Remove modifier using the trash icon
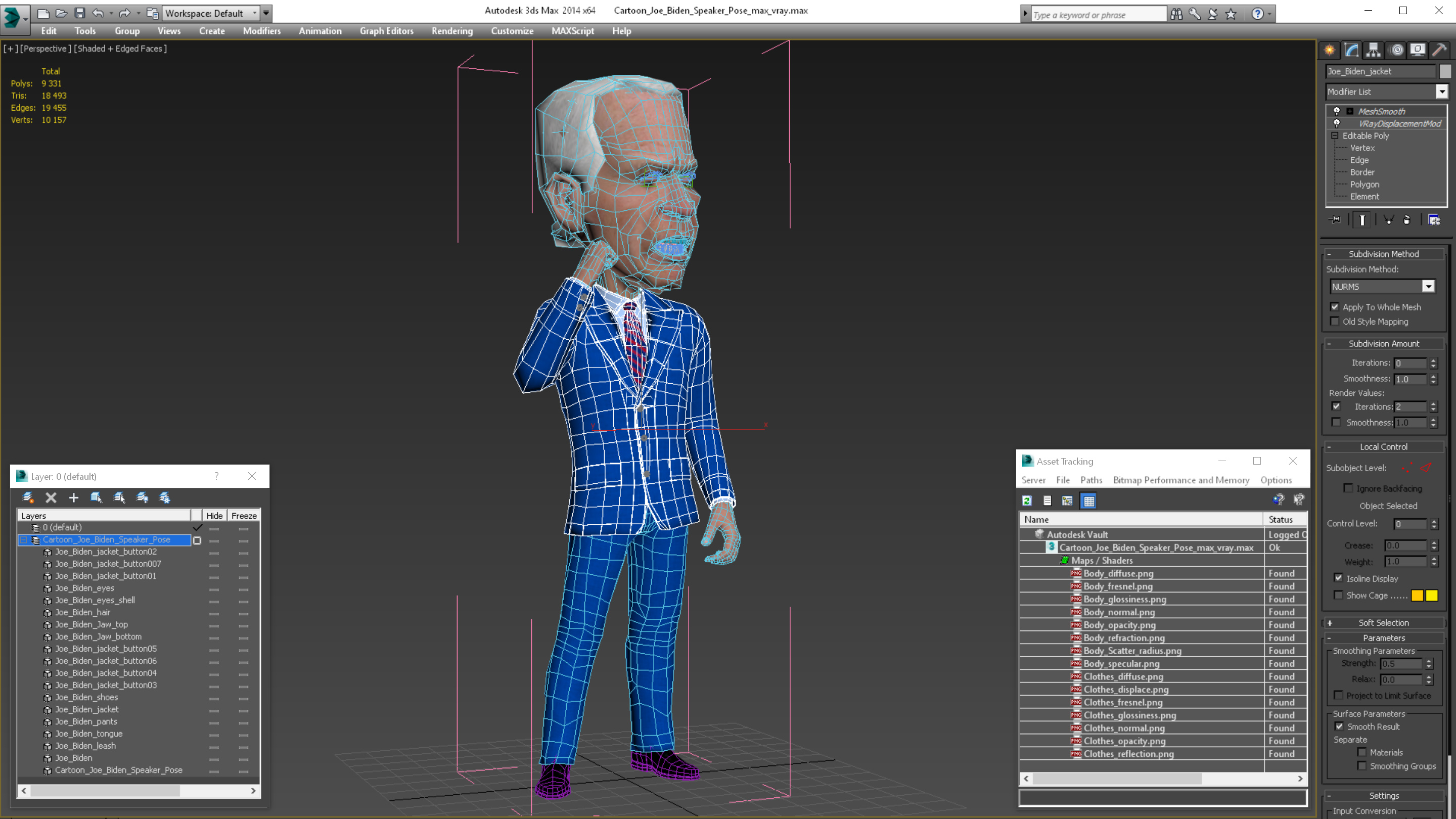 point(1407,220)
